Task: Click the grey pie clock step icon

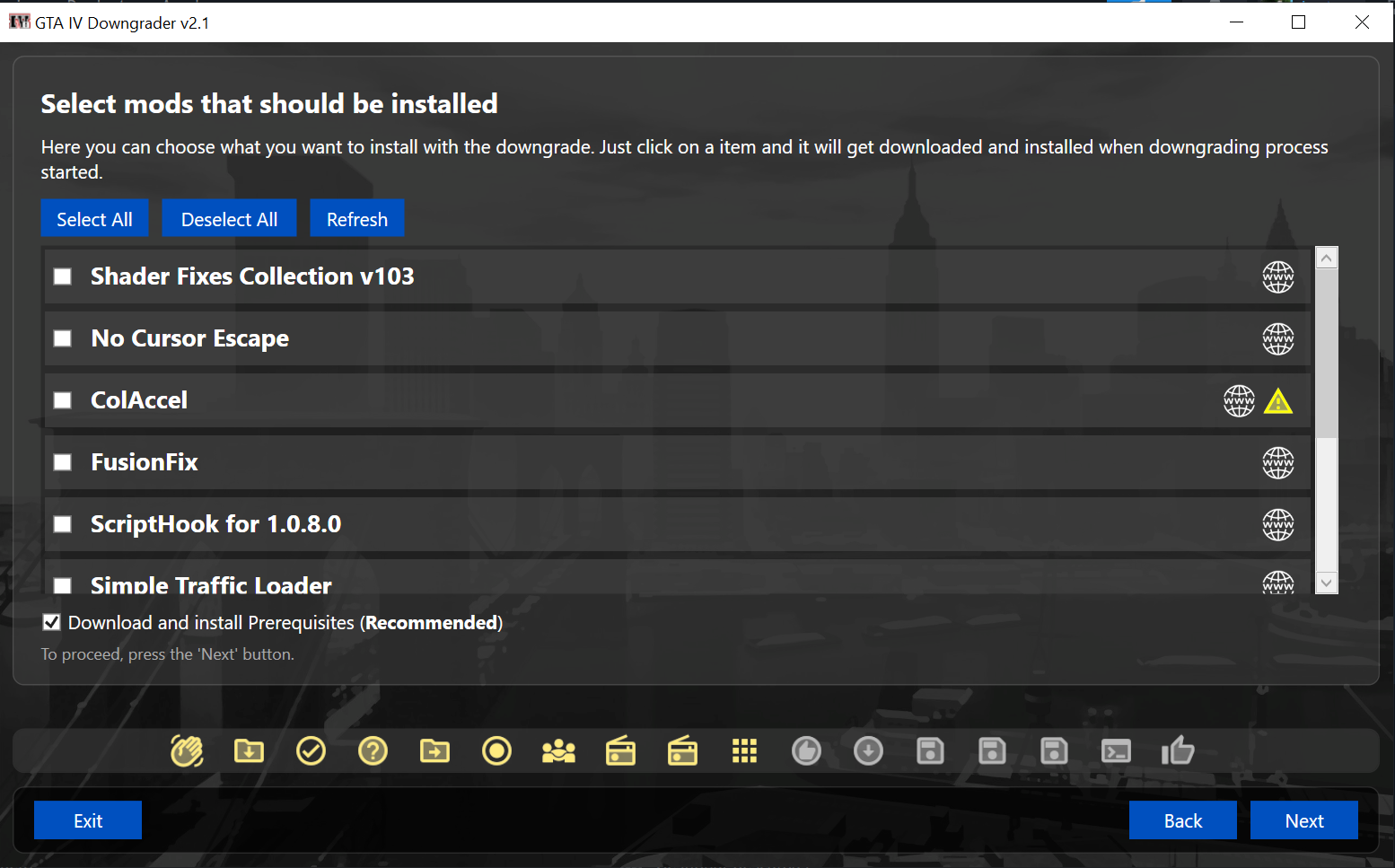Action: coord(806,750)
